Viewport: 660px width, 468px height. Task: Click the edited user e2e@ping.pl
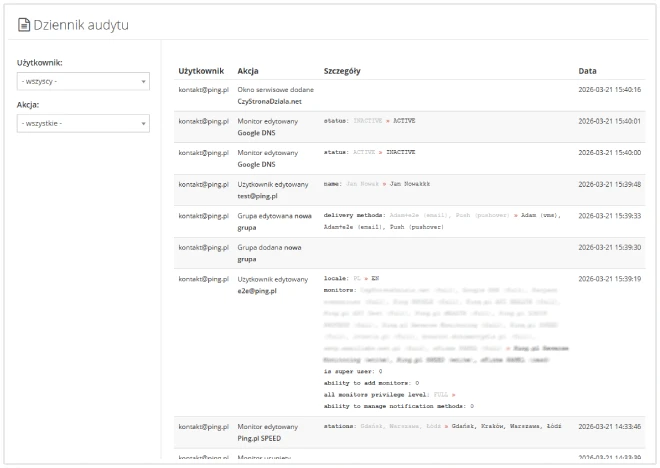[256, 290]
